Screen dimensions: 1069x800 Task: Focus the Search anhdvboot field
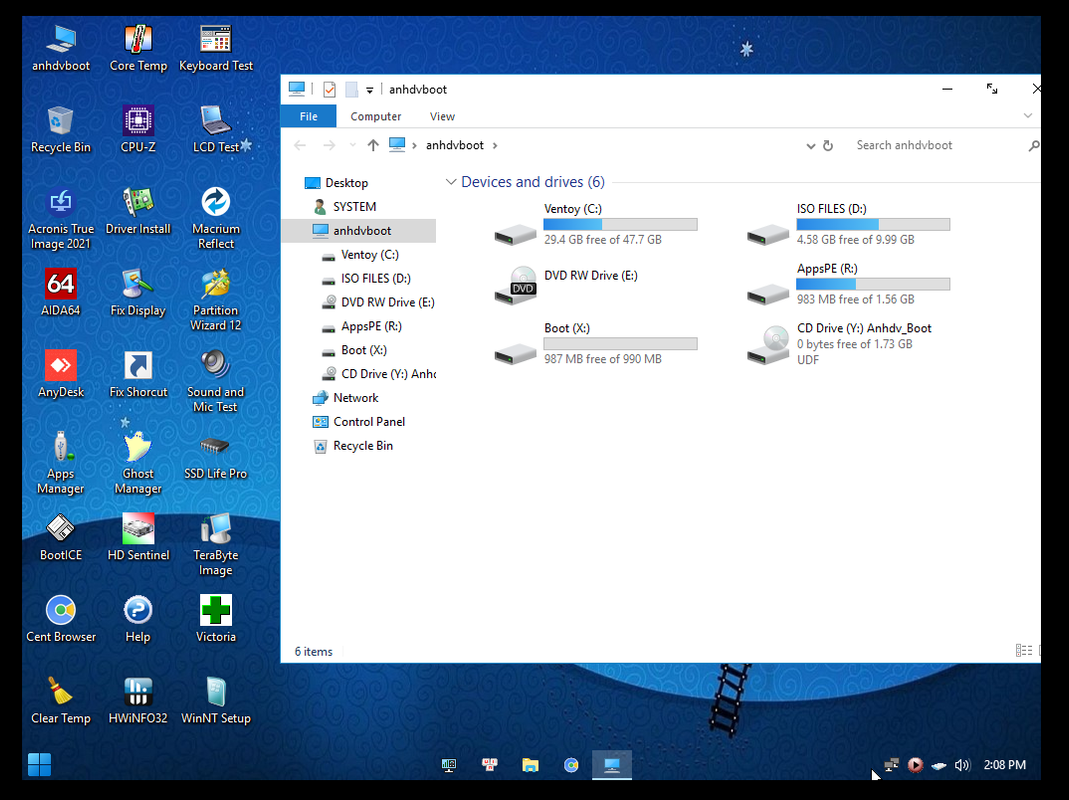click(x=937, y=145)
